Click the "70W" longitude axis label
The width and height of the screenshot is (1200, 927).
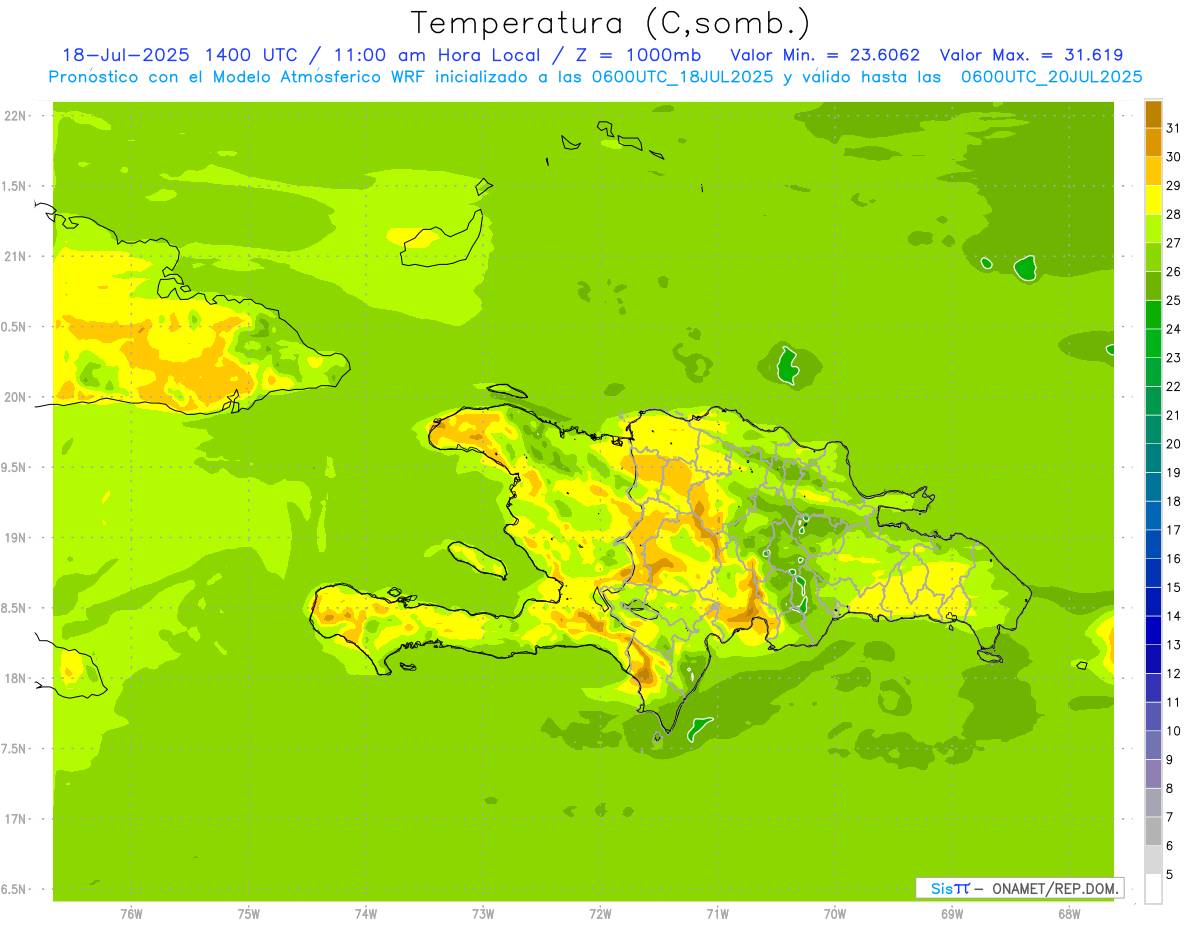[835, 914]
